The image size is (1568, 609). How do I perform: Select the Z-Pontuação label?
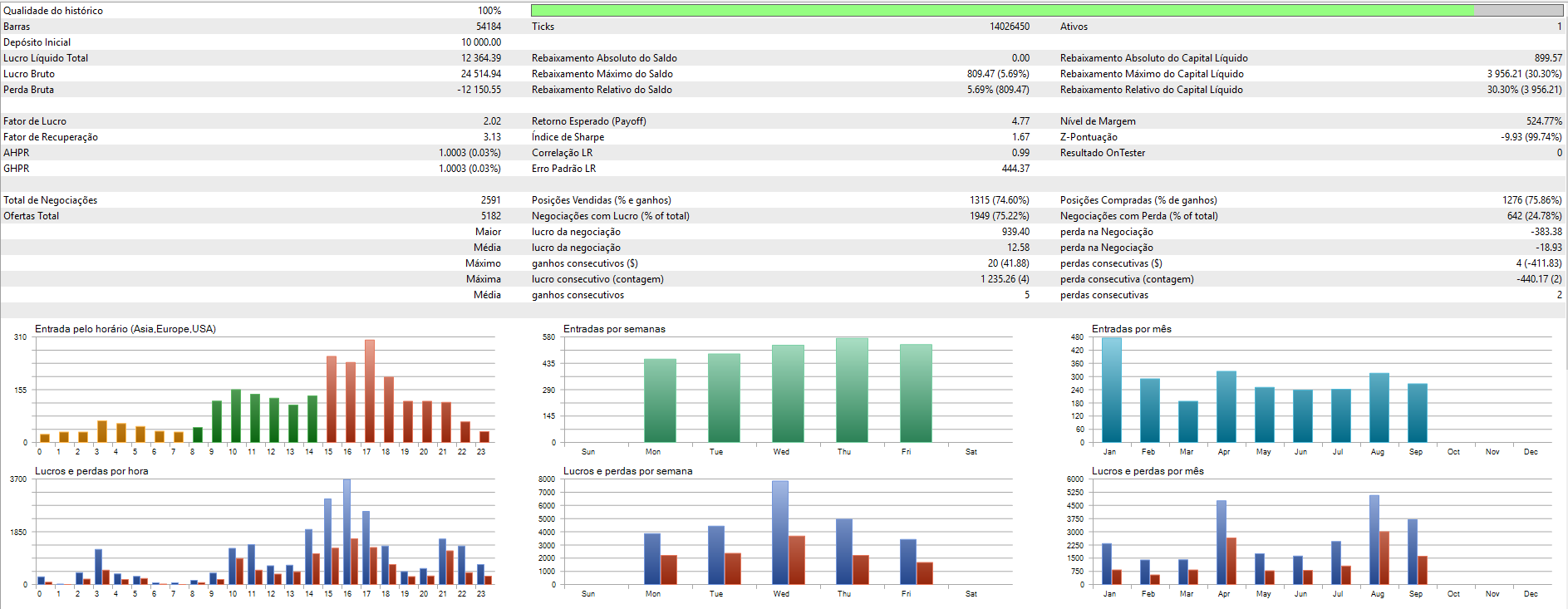1089,137
